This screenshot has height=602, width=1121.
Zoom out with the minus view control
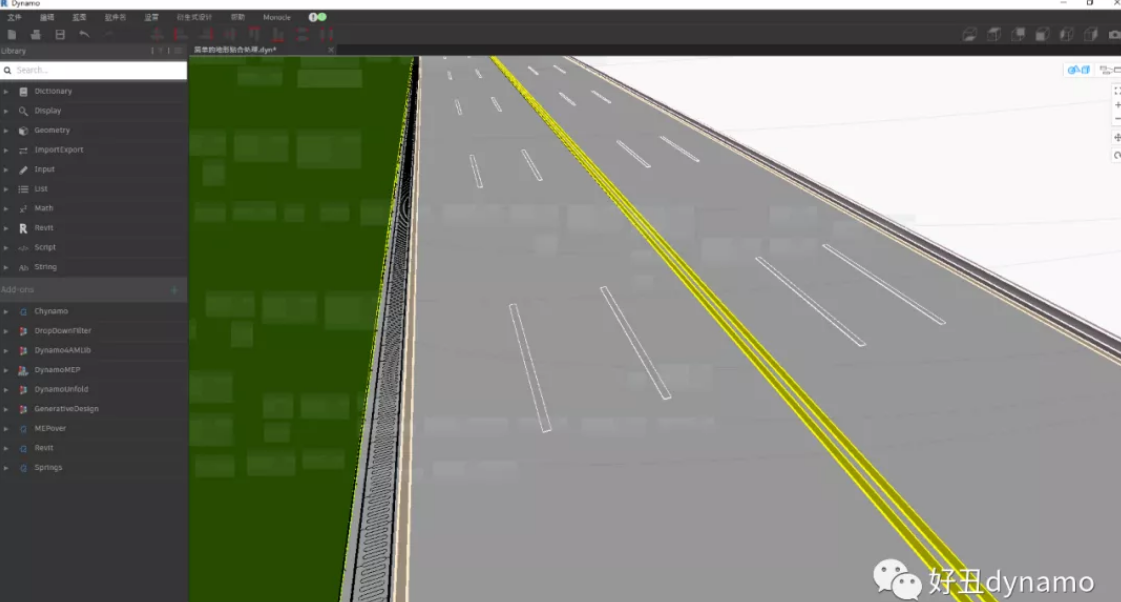[x=1117, y=119]
